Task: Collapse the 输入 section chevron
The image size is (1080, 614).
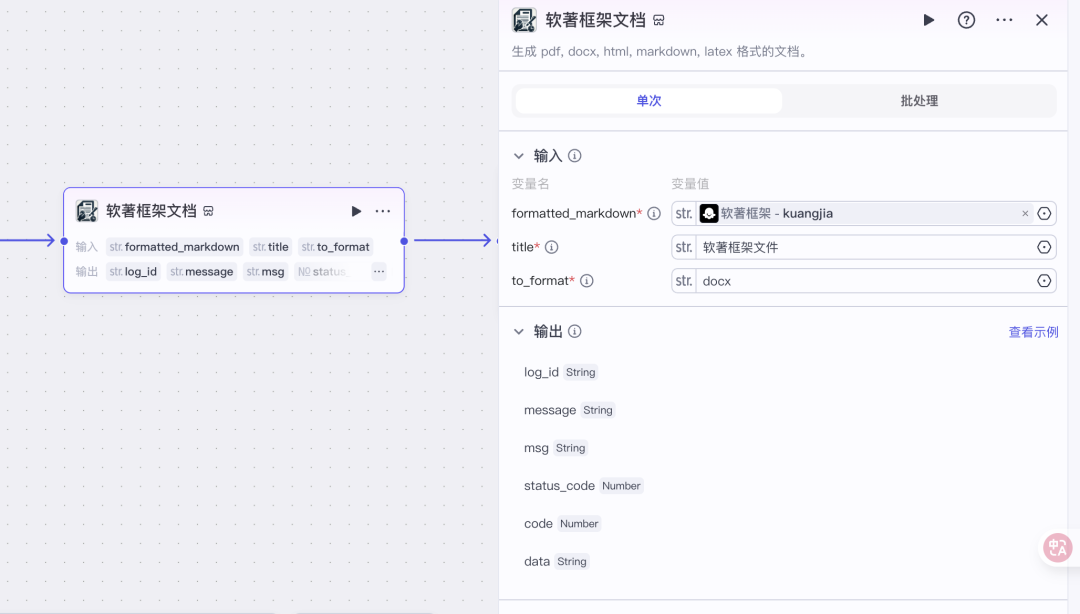Action: click(519, 156)
